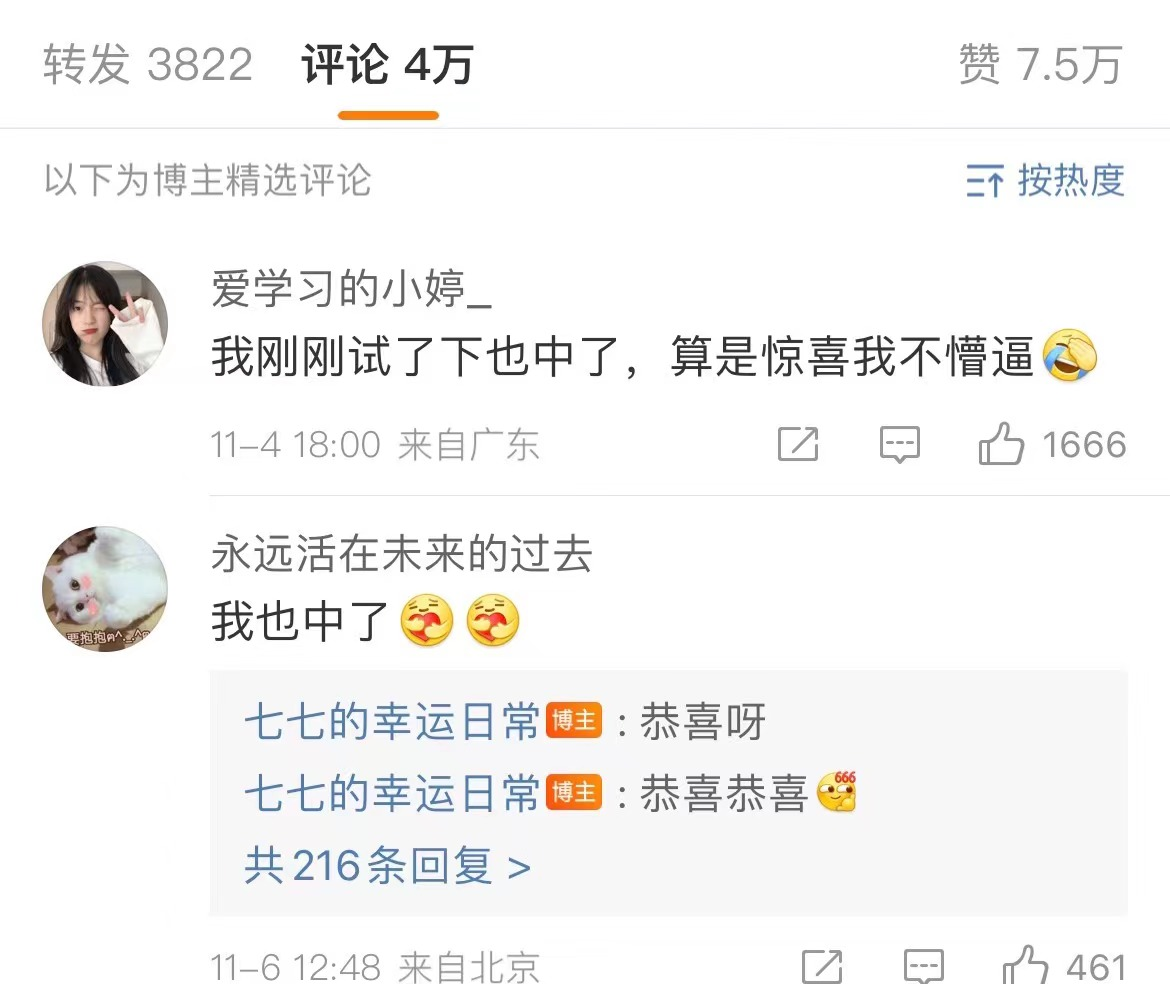Viewport: 1170px width, 984px height.
Task: Select the 评论 4万 tab
Action: pos(387,64)
